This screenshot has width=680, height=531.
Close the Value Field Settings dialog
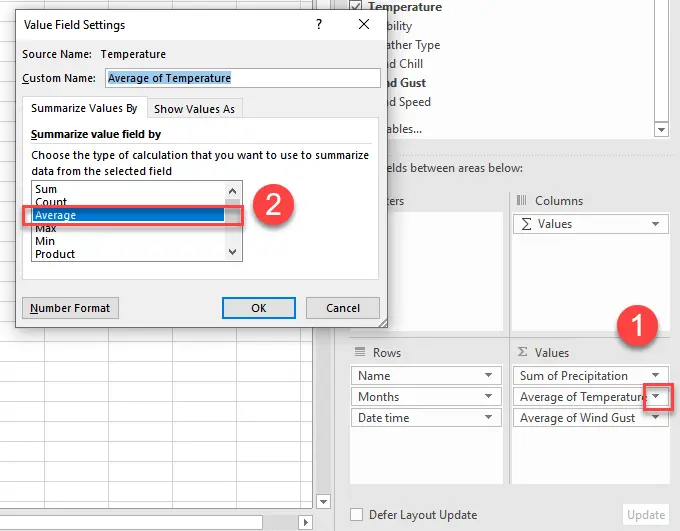point(364,24)
